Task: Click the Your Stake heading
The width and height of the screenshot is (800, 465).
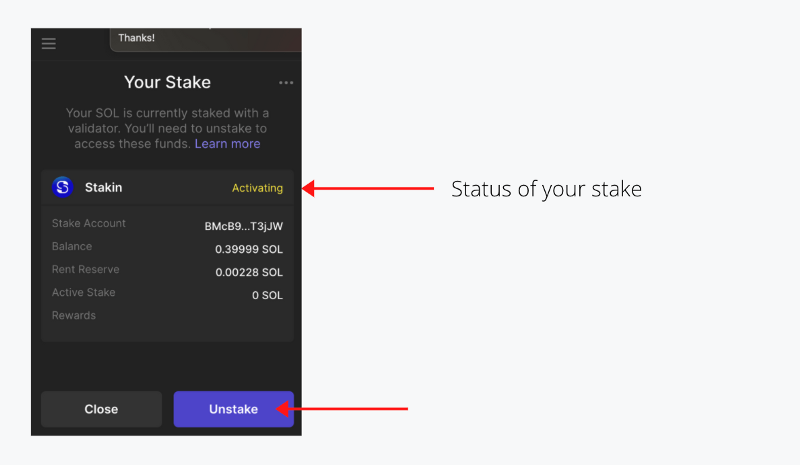Action: [167, 82]
